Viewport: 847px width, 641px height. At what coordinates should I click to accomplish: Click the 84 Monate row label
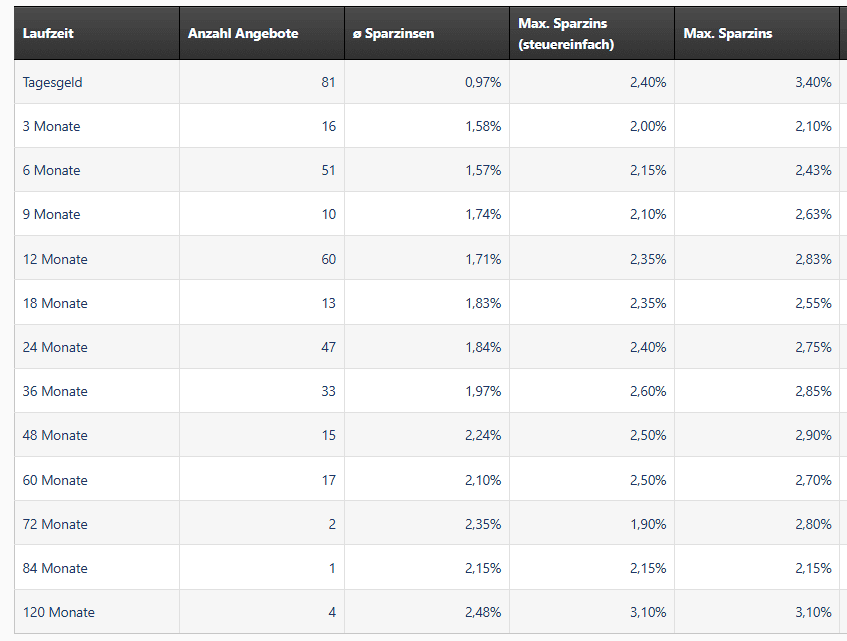click(55, 568)
